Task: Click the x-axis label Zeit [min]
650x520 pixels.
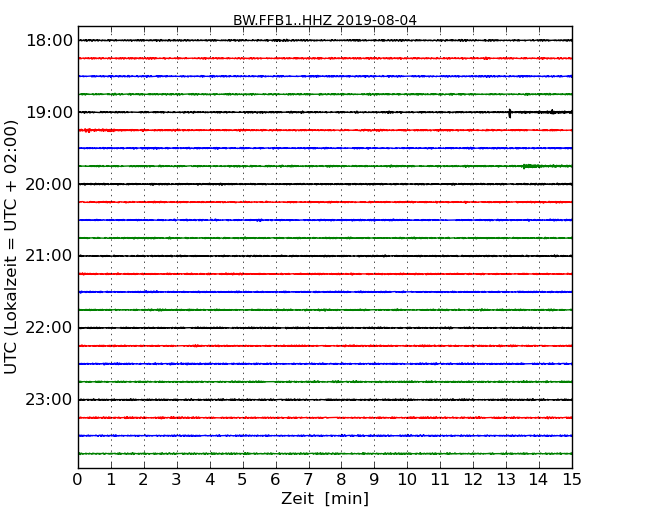Action: click(x=325, y=498)
